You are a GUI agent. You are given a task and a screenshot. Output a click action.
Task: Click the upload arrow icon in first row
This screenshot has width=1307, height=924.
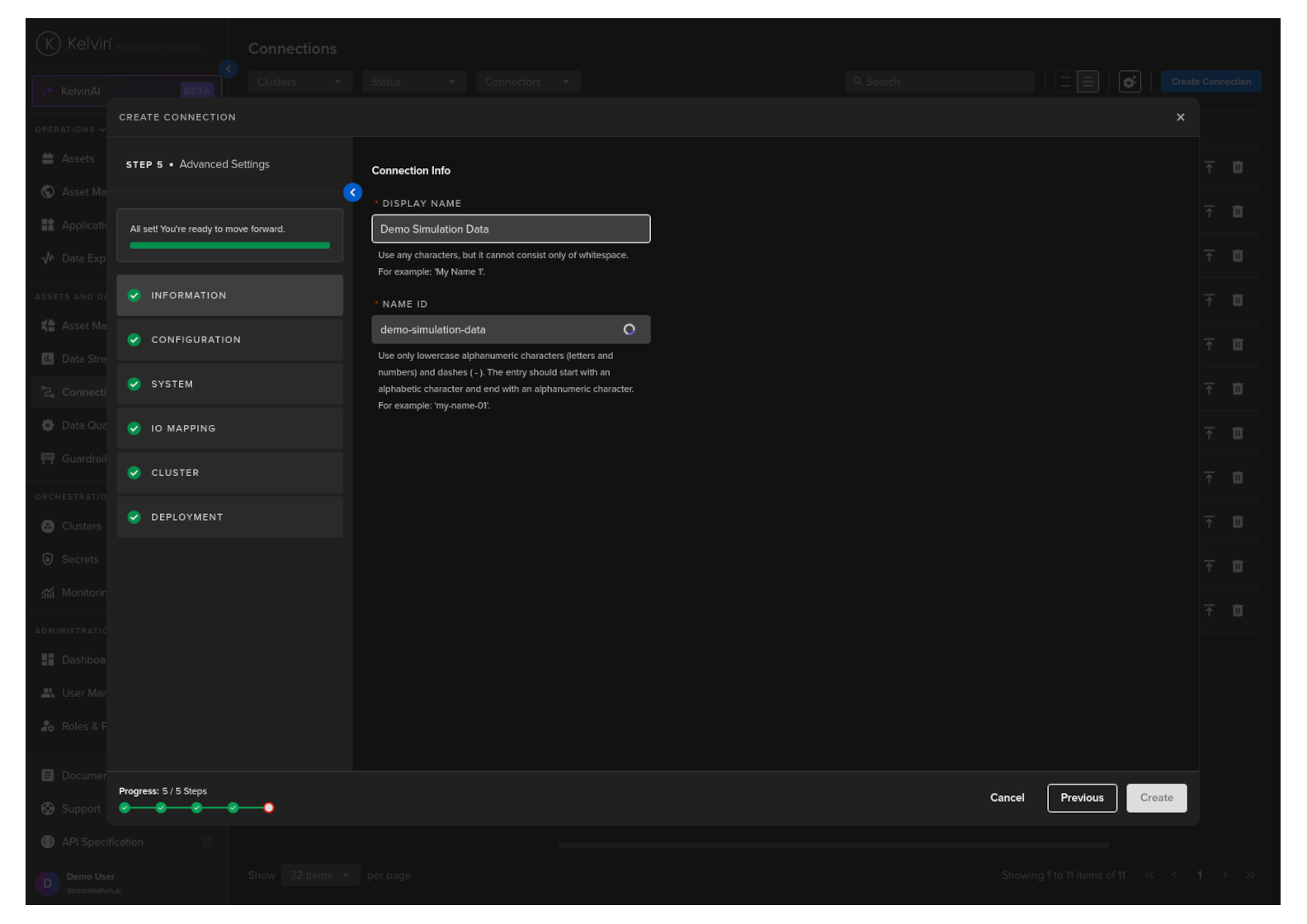tap(1209, 167)
